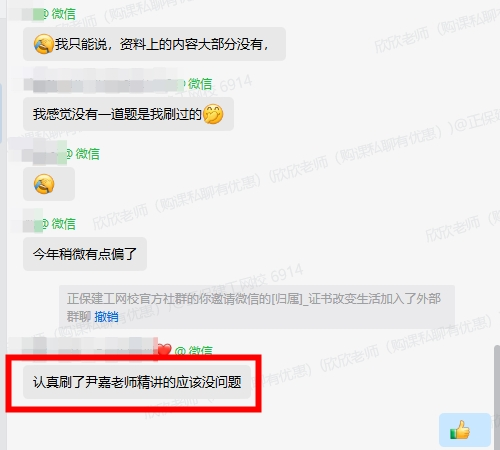This screenshot has width=500, height=450.
Task: Click the @微信 tag above the emoji-only message
Action: [x=83, y=154]
